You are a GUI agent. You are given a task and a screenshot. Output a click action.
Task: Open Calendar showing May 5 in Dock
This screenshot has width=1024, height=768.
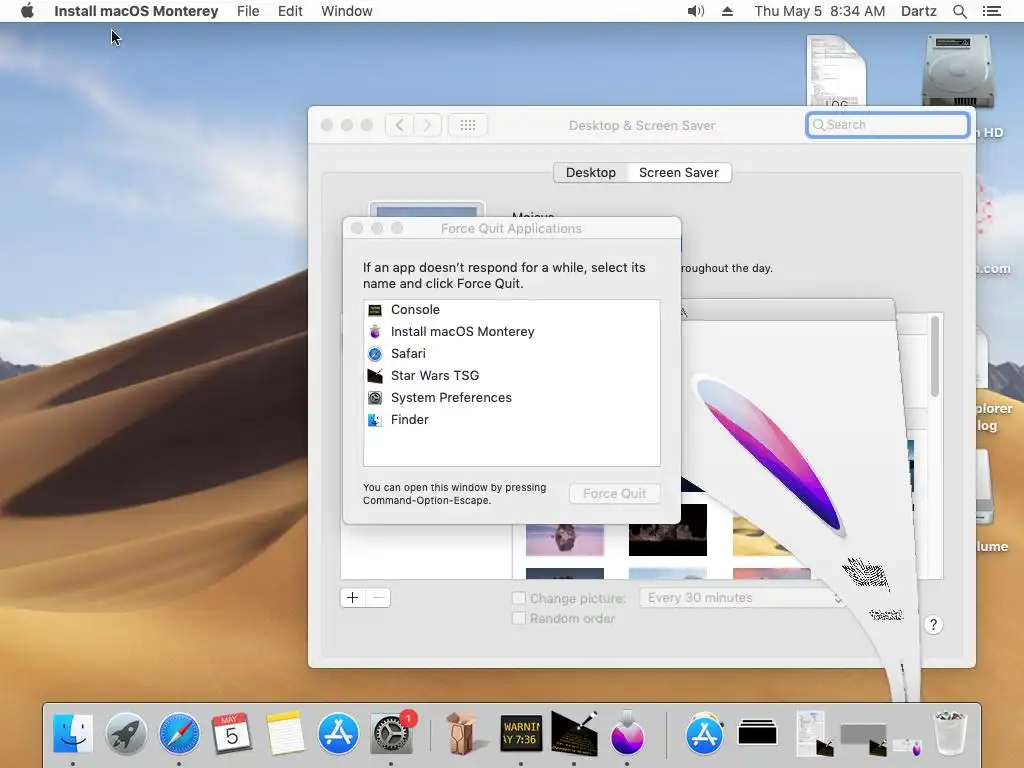coord(232,733)
